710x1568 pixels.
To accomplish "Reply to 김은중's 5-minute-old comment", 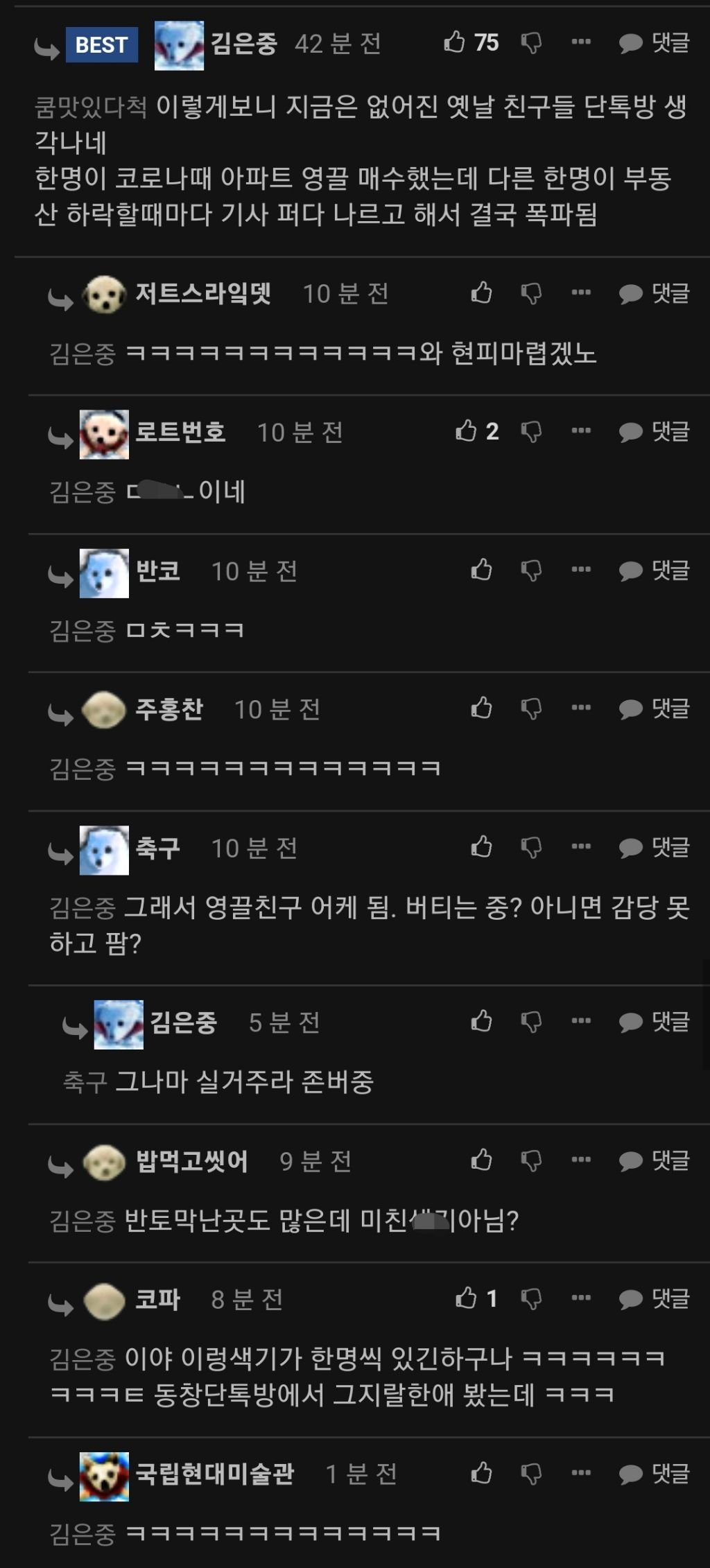I will [x=654, y=1022].
